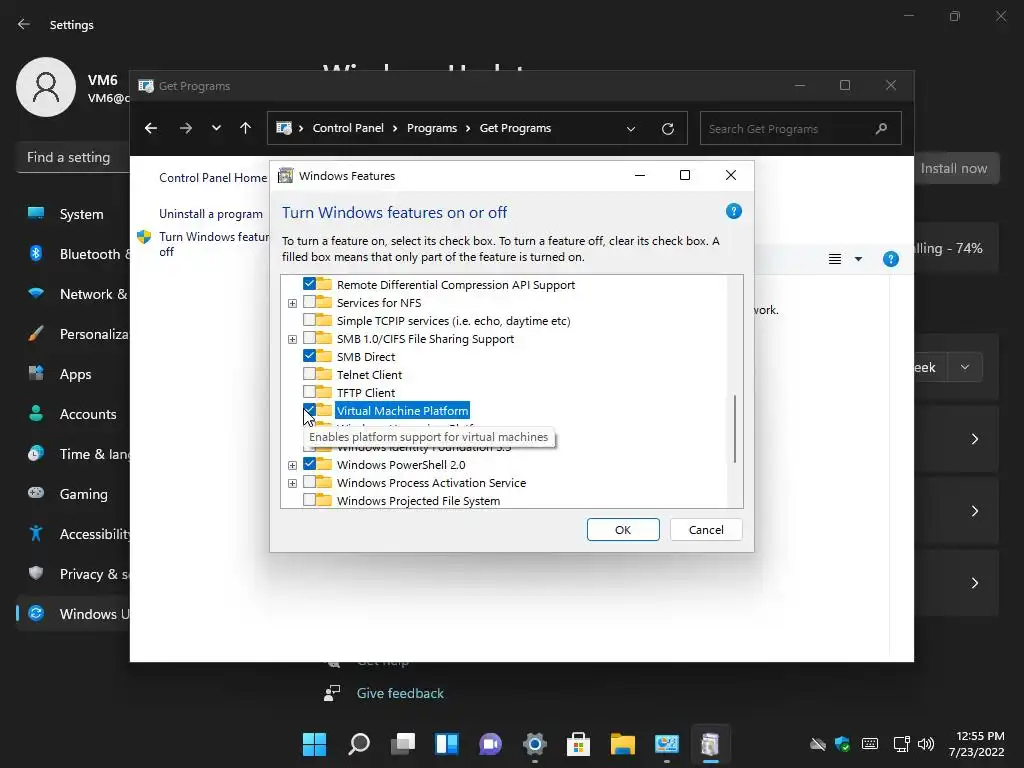Click the Control Panel breadcrumb
Screen dimensions: 1024x768
pos(348,128)
